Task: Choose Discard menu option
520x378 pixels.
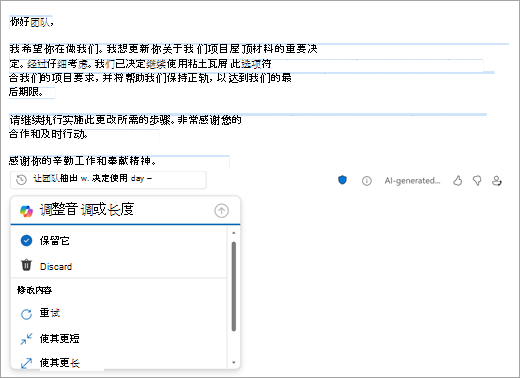Action: [x=119, y=266]
